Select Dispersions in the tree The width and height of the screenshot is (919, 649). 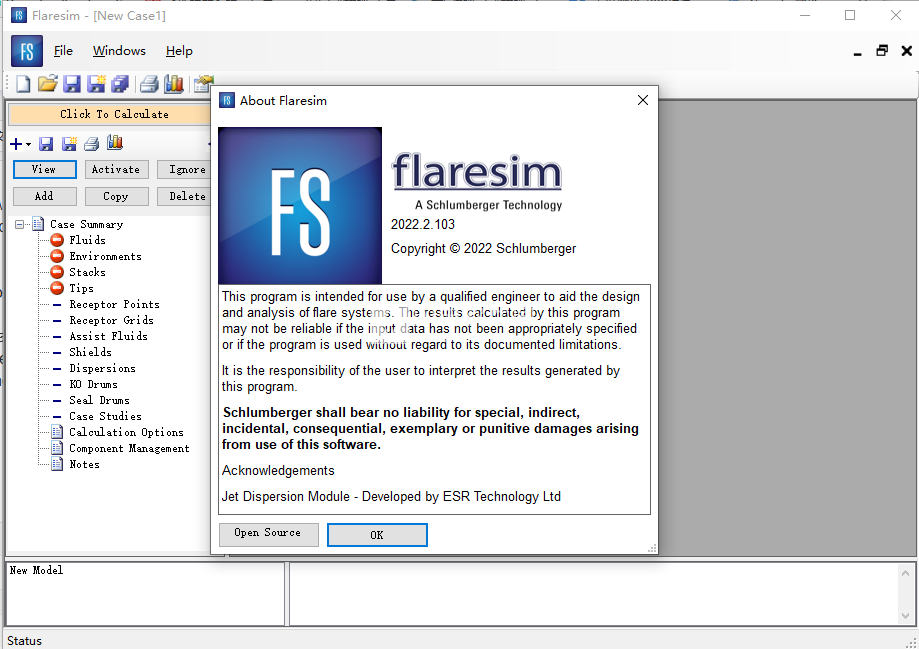click(103, 368)
